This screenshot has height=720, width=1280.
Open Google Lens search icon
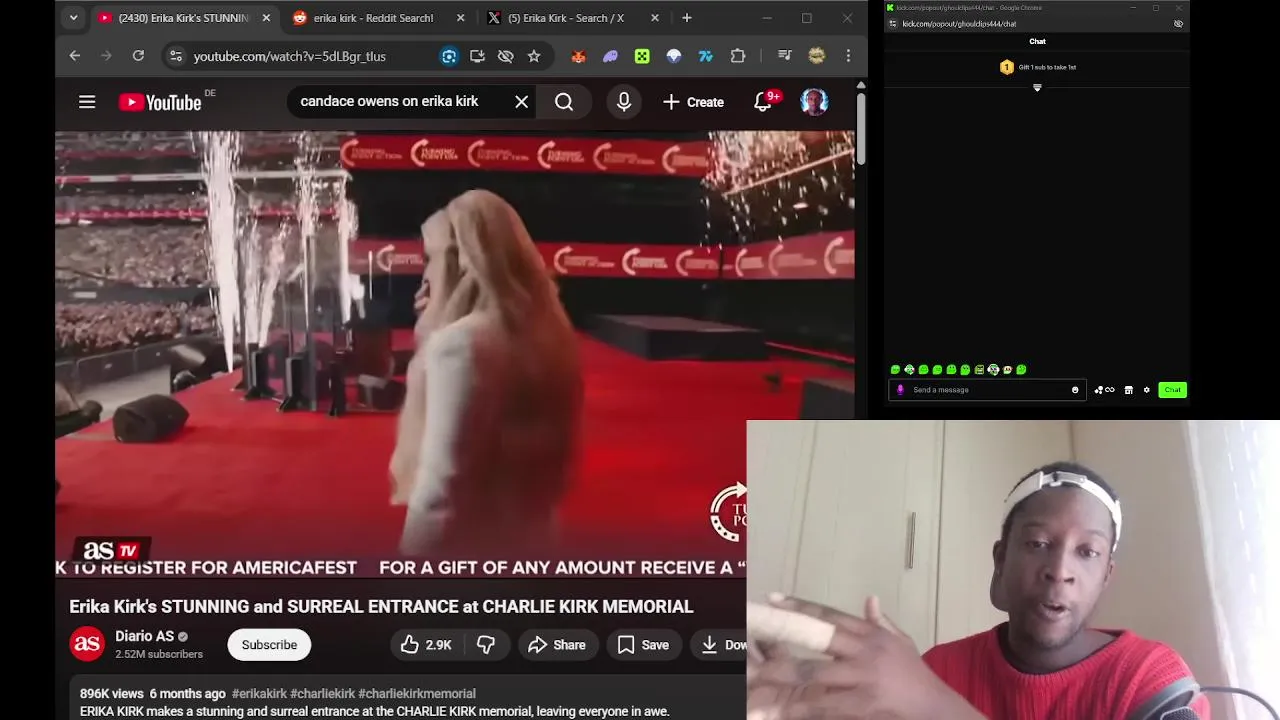pyautogui.click(x=449, y=56)
